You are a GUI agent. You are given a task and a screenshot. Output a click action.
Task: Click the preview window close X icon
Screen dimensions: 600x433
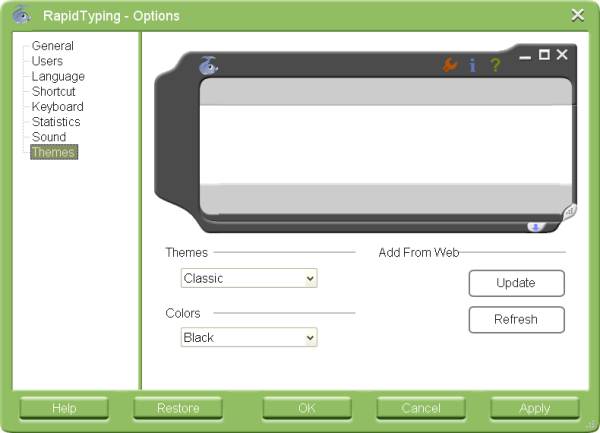562,55
